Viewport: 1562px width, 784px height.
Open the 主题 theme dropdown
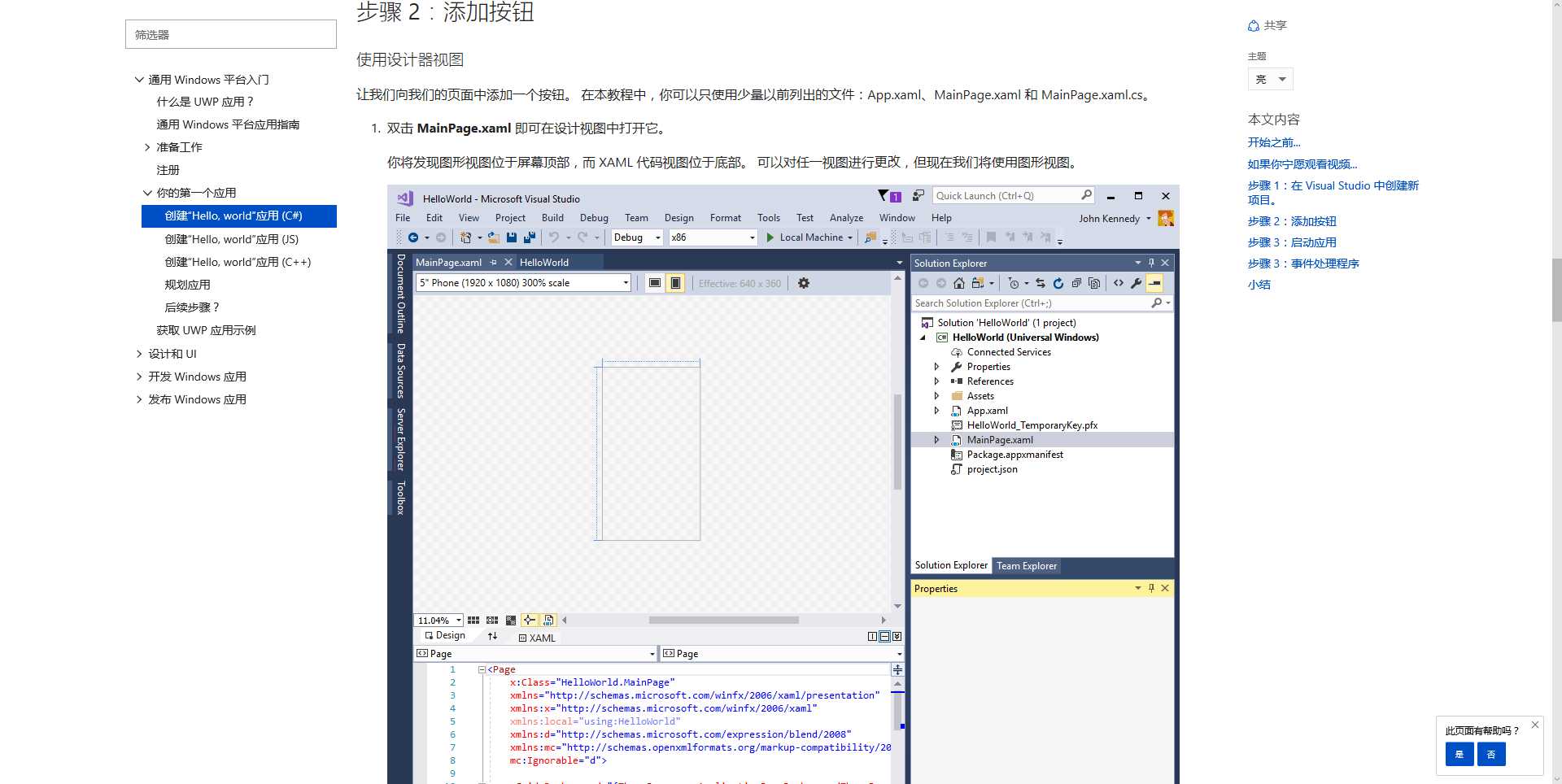(1270, 79)
